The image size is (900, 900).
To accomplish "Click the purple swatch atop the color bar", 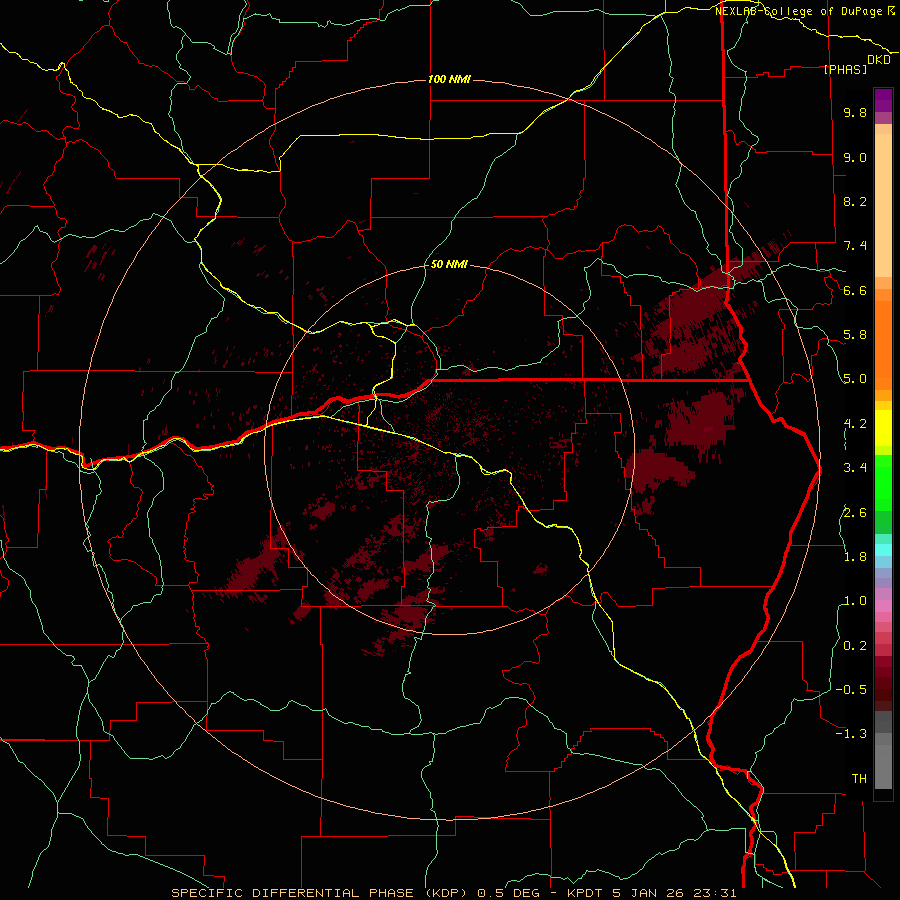I will [883, 100].
